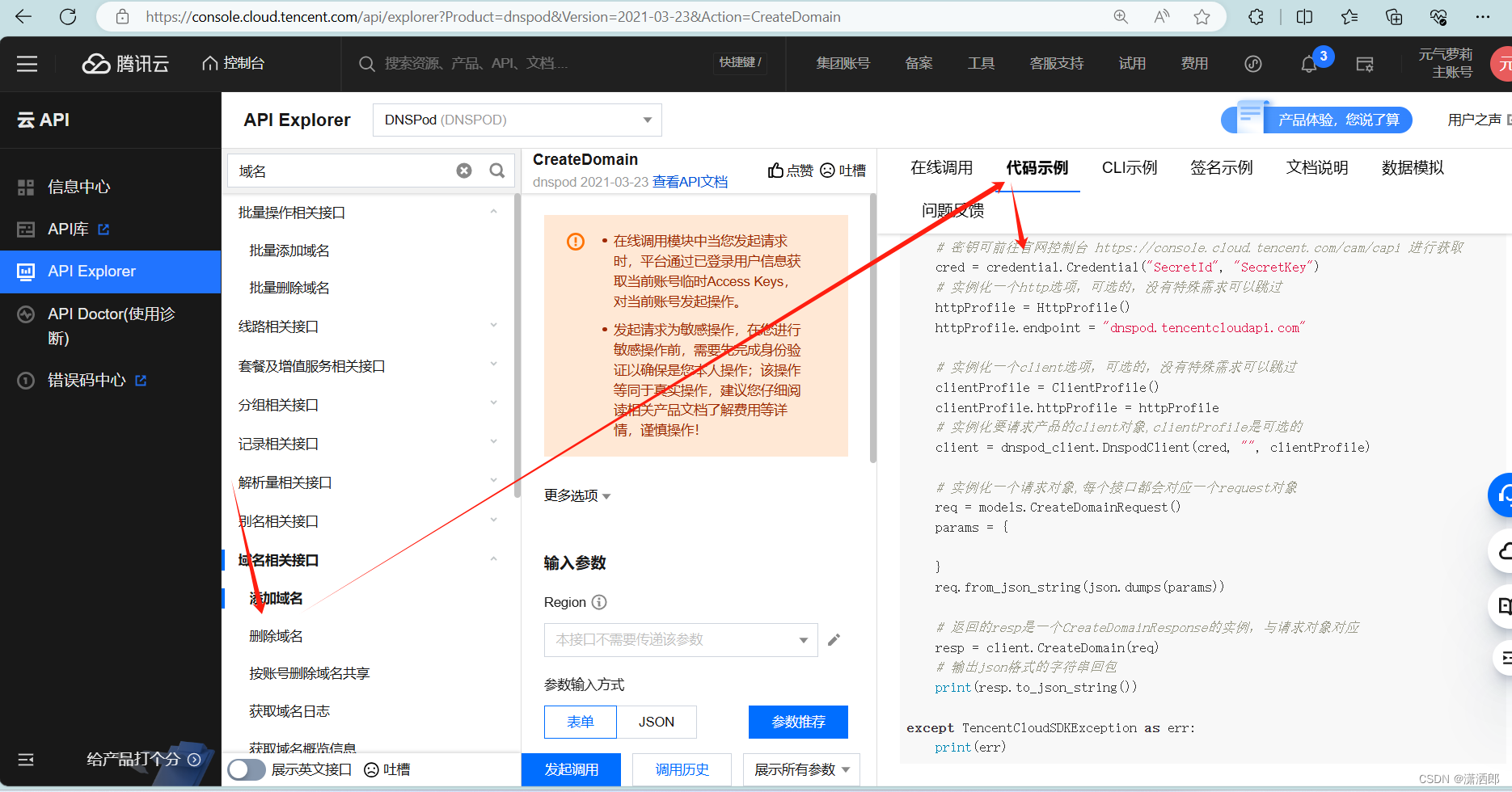Edit Region with the pencil icon
The height and width of the screenshot is (792, 1512).
coord(834,640)
